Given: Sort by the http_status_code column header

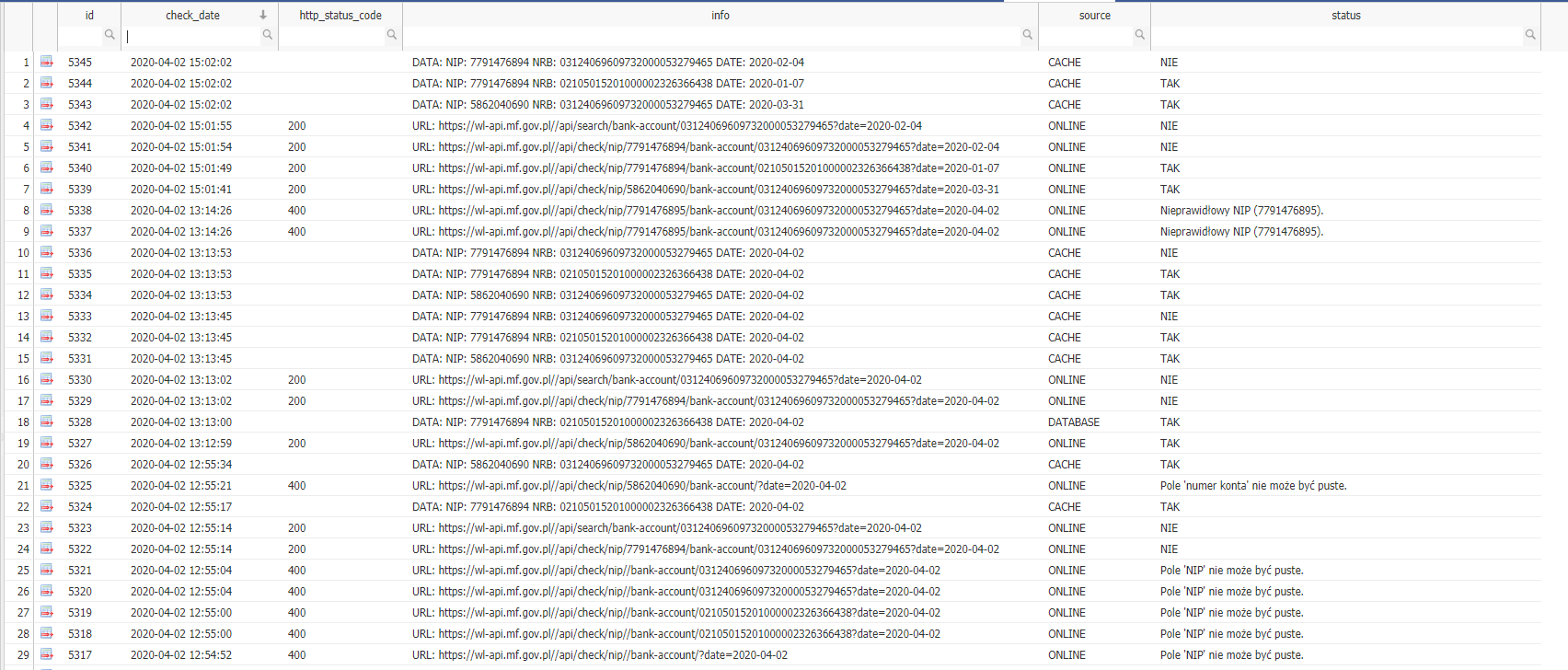Looking at the screenshot, I should click(x=340, y=15).
